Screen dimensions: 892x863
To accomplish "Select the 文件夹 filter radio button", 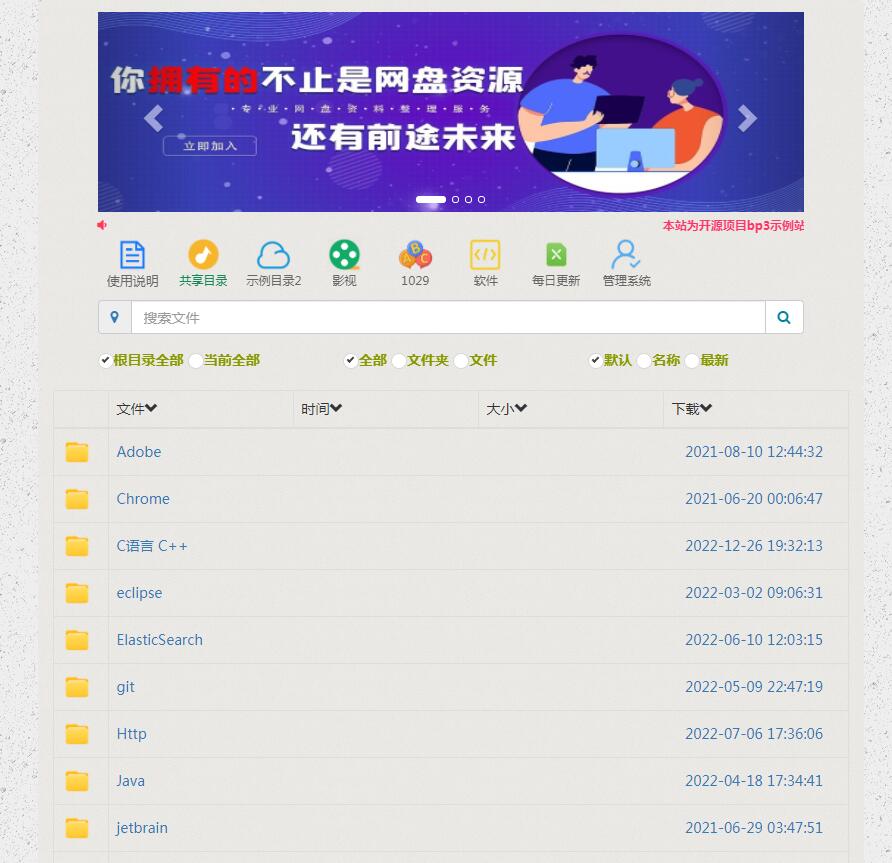I will 399,360.
